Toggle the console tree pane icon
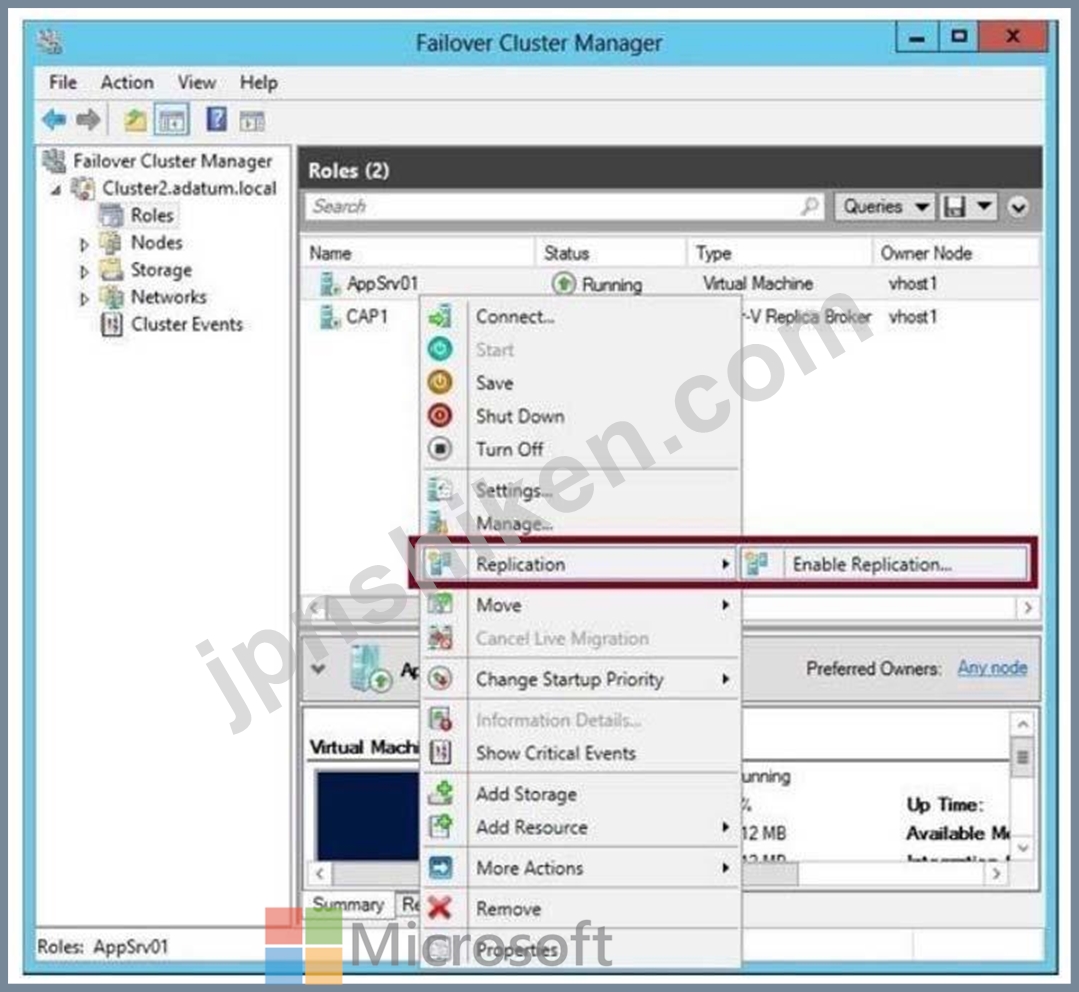 (172, 120)
